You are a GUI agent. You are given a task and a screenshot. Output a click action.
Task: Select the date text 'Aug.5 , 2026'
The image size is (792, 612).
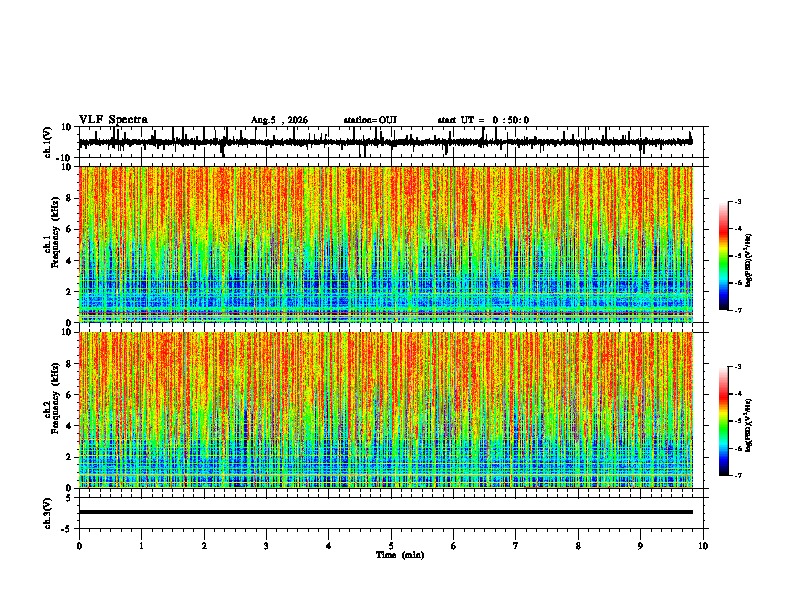[x=279, y=120]
